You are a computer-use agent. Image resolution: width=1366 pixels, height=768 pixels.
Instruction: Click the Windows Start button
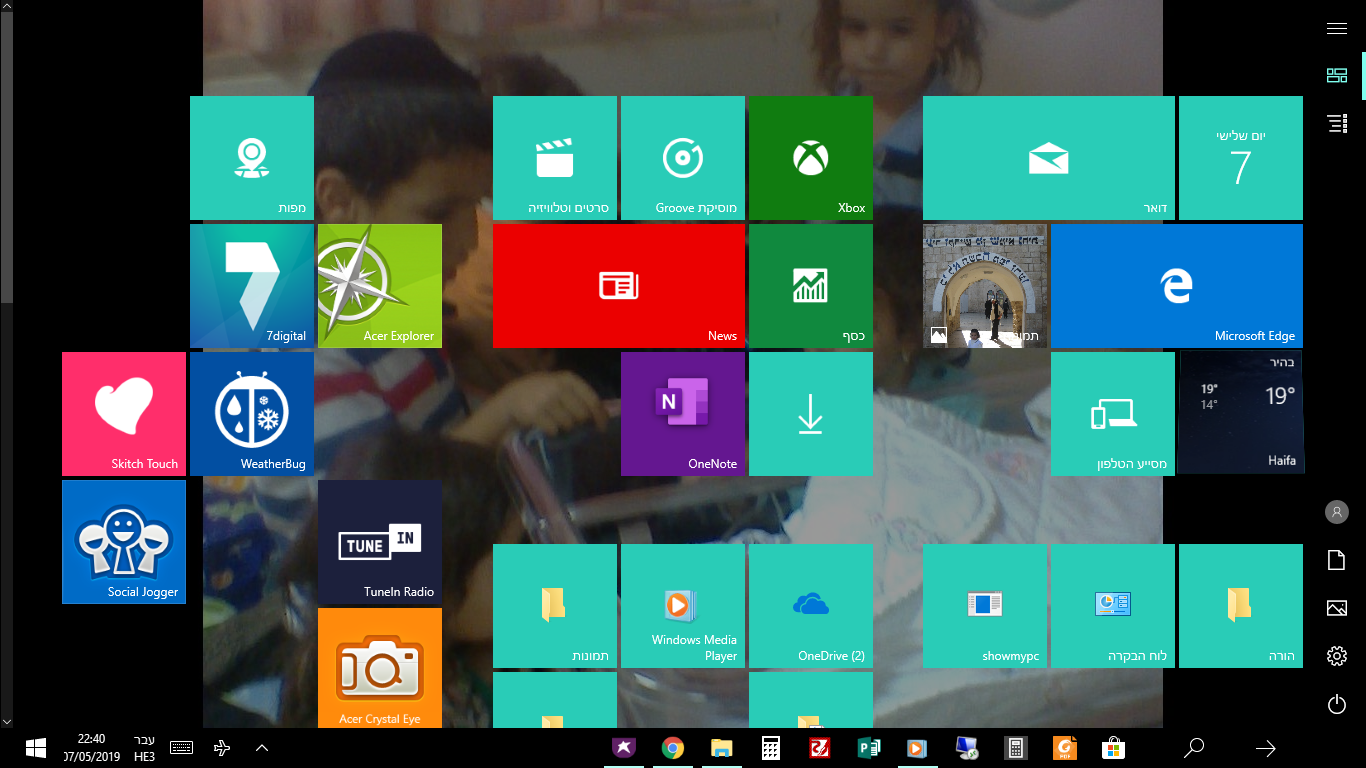pos(36,748)
